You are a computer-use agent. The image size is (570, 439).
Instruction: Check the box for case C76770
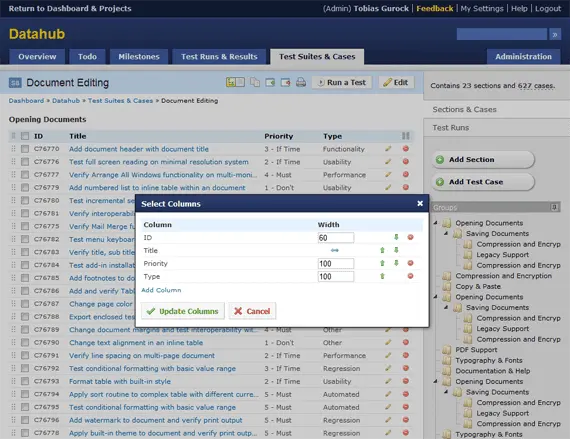tap(25, 149)
